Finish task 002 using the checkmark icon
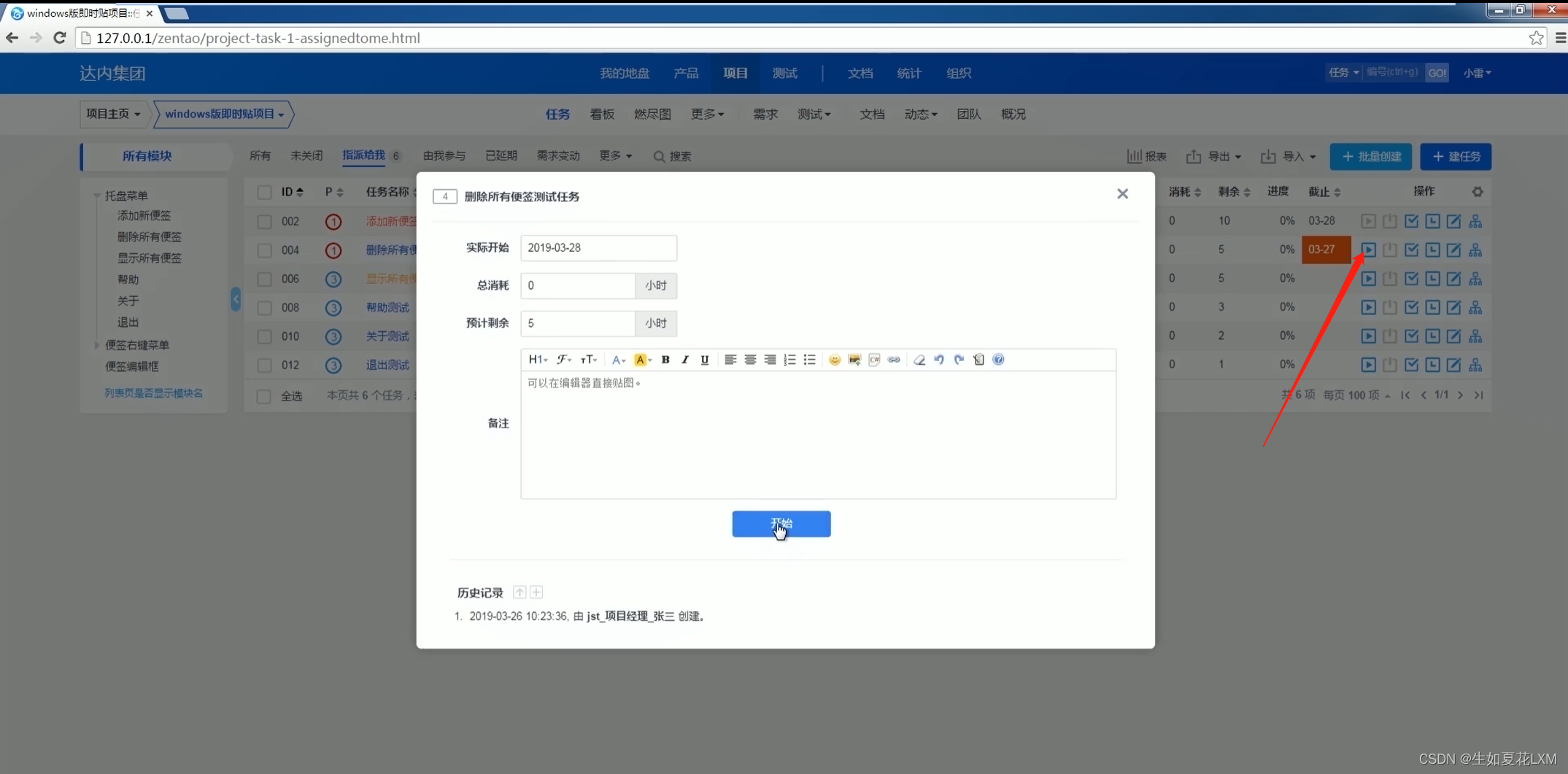Viewport: 1568px width, 774px height. [x=1411, y=221]
